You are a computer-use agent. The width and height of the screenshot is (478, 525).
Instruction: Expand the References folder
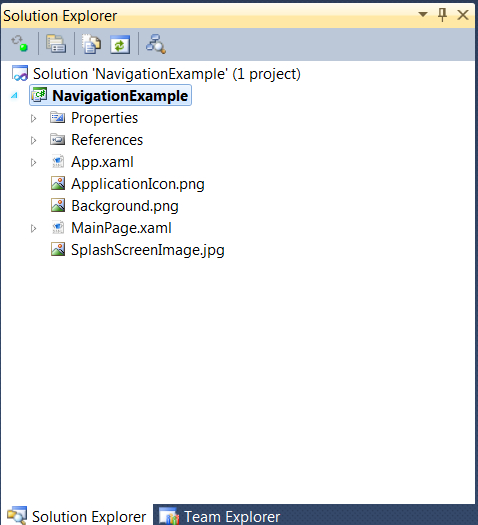tap(33, 140)
